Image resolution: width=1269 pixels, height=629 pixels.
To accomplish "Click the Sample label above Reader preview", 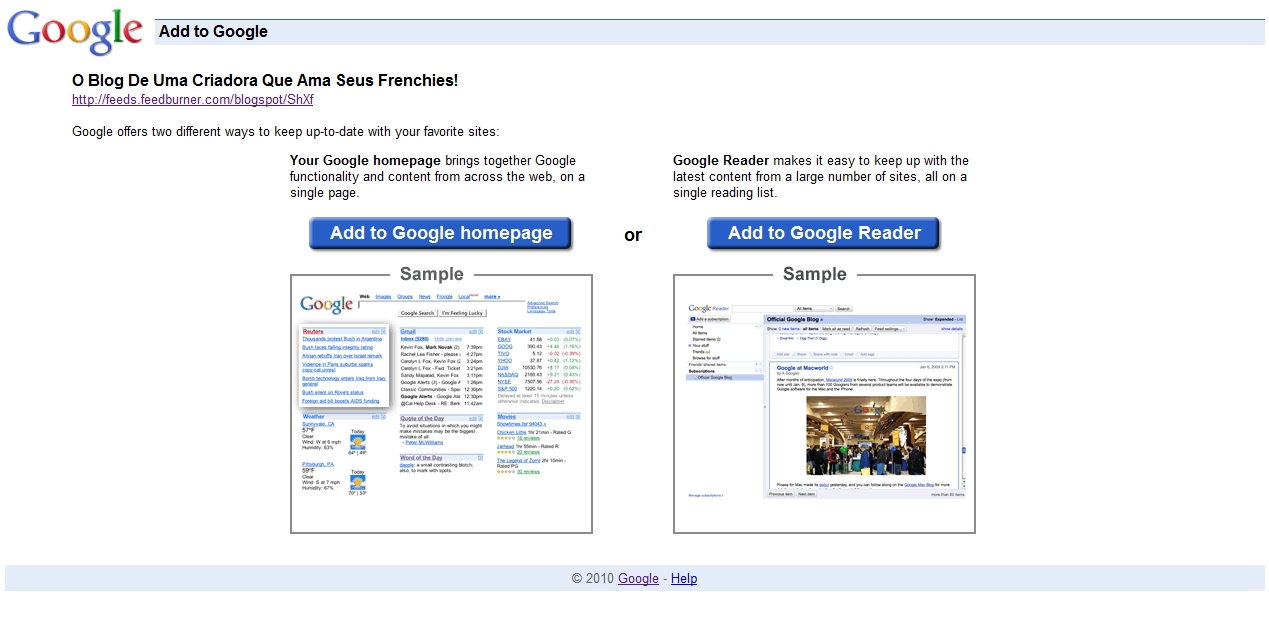I will pos(815,274).
